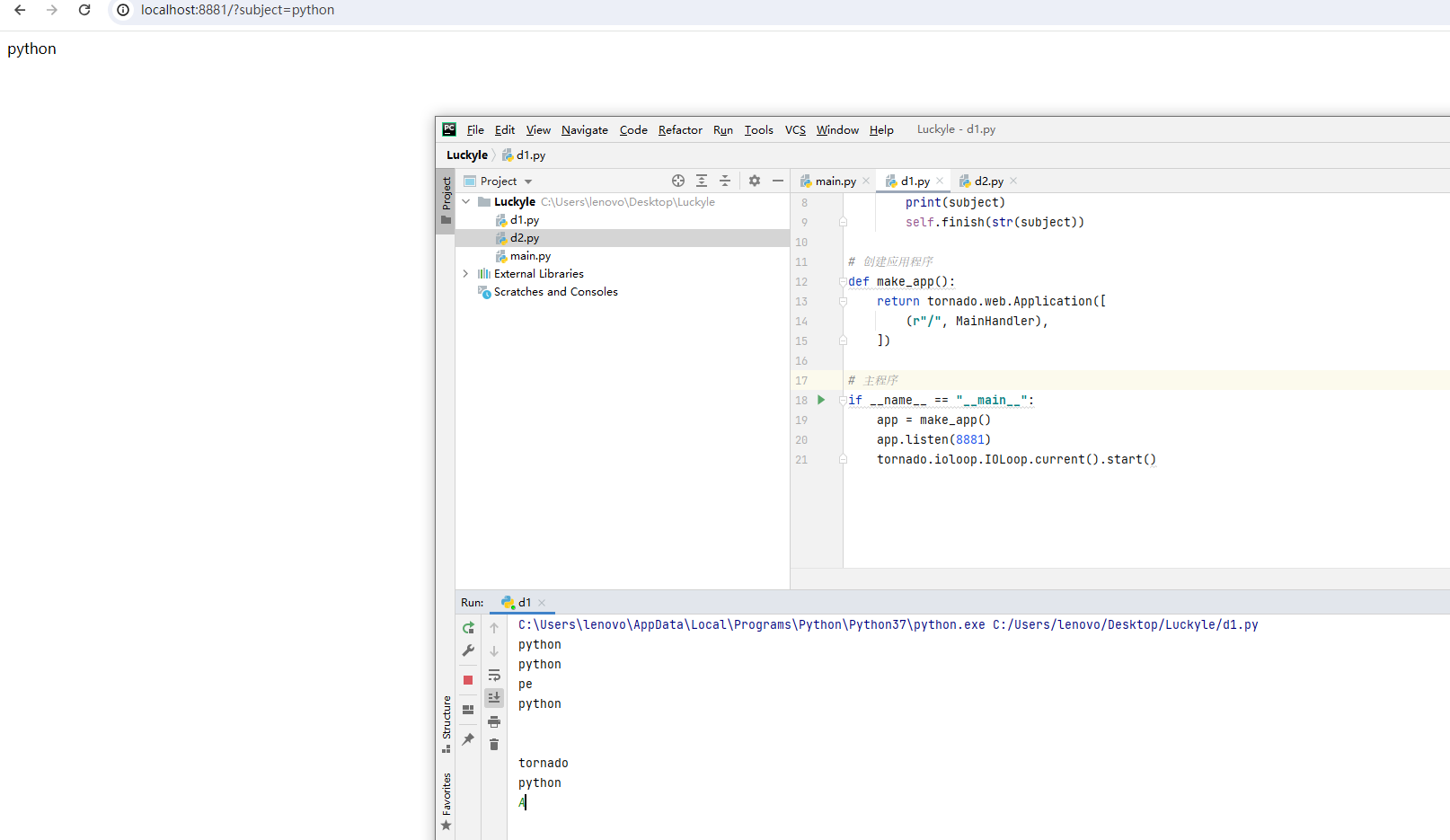
Task: Click Luckyle in the breadcrumb bar
Action: click(x=467, y=155)
